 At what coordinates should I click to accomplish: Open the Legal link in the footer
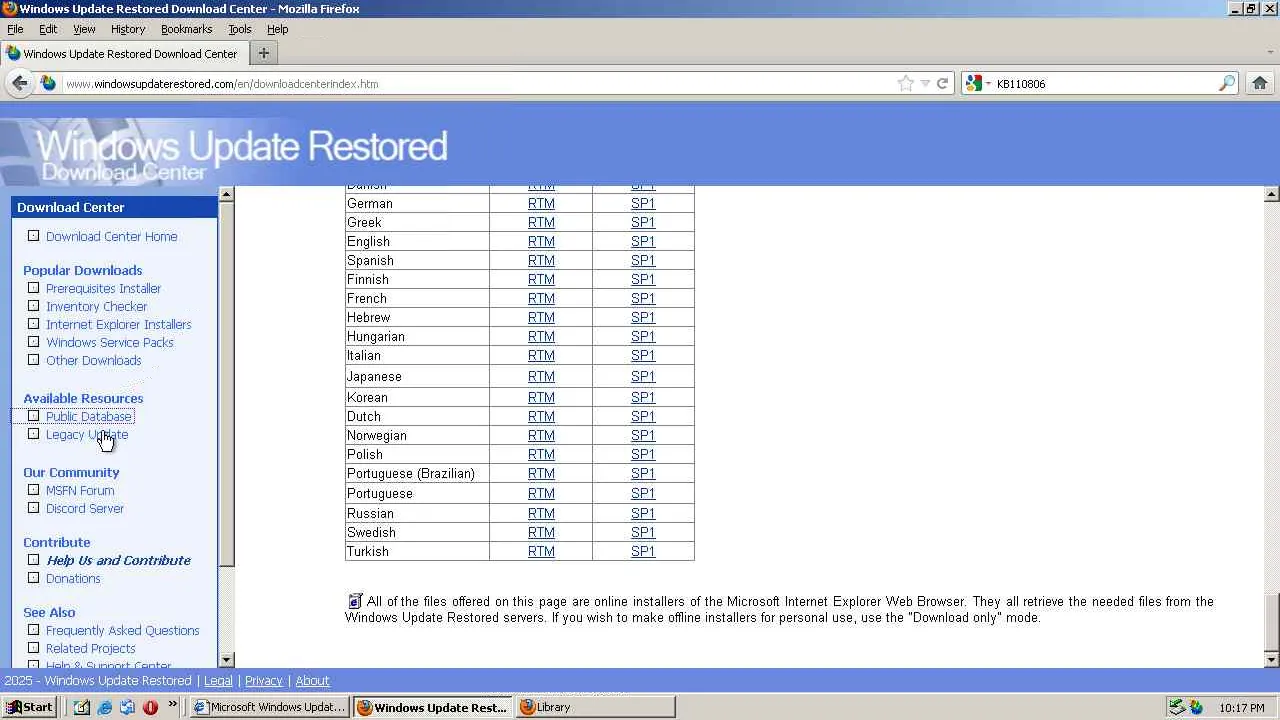pyautogui.click(x=218, y=681)
